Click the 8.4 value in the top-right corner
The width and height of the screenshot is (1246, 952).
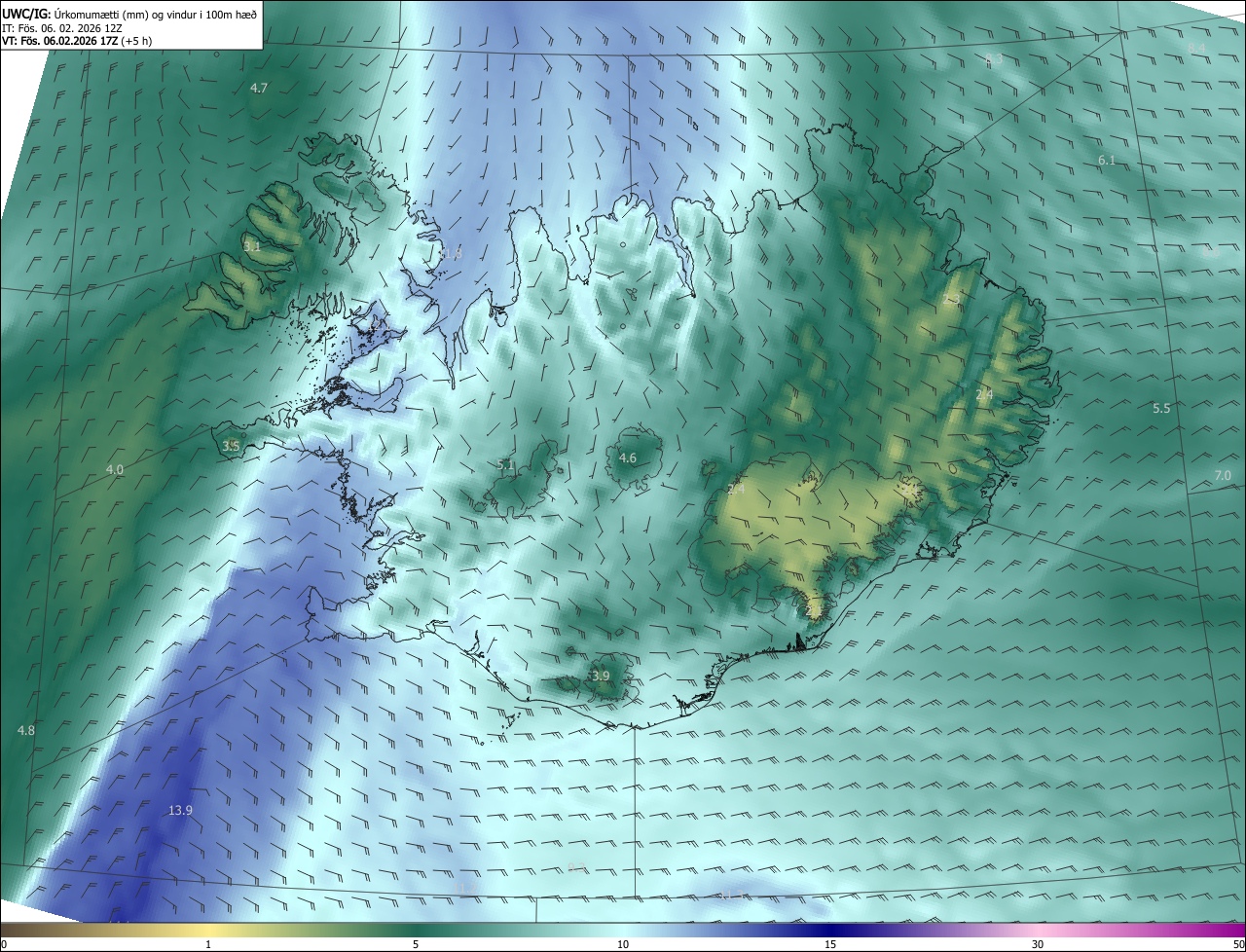click(x=1197, y=48)
